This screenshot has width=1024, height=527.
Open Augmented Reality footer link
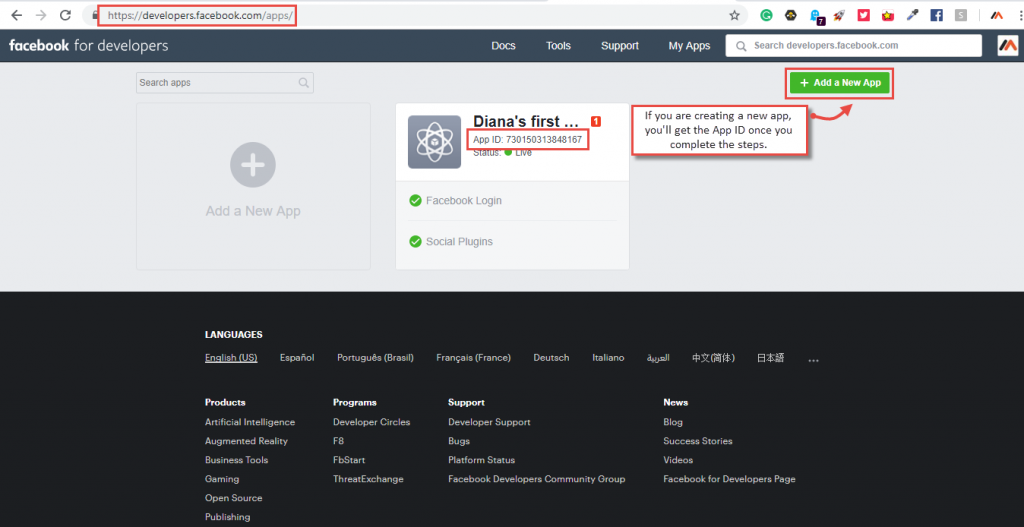coord(246,441)
